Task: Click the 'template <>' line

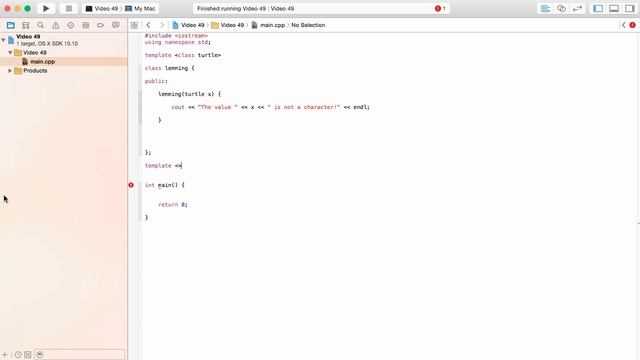Action: [164, 166]
